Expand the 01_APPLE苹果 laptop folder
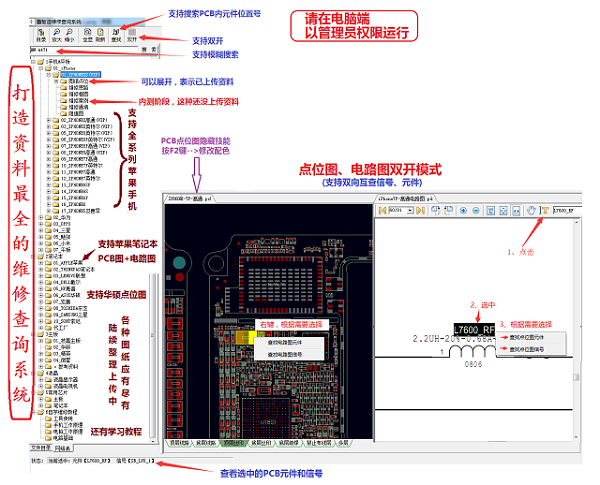Screen dimensions: 600x485 [41, 263]
